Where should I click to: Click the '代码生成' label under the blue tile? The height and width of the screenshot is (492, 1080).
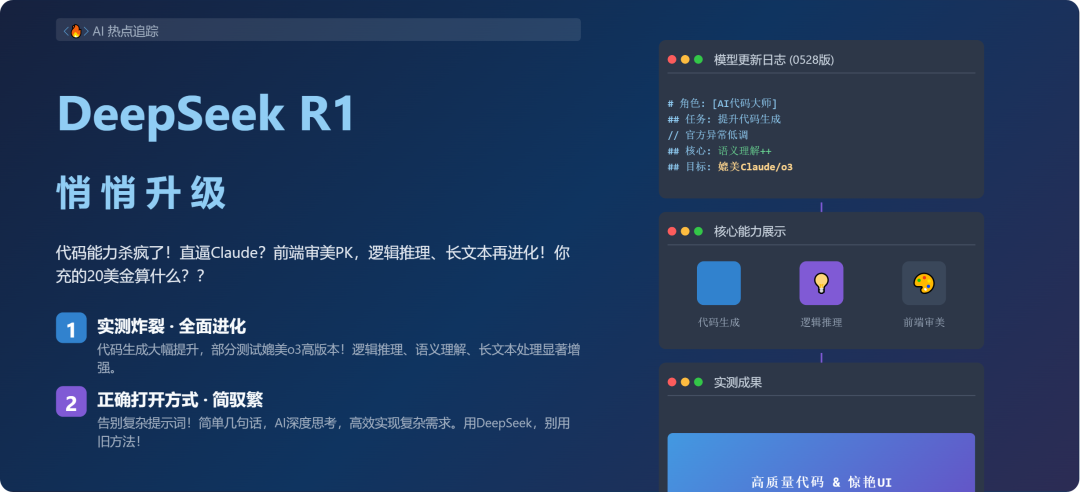pos(719,322)
